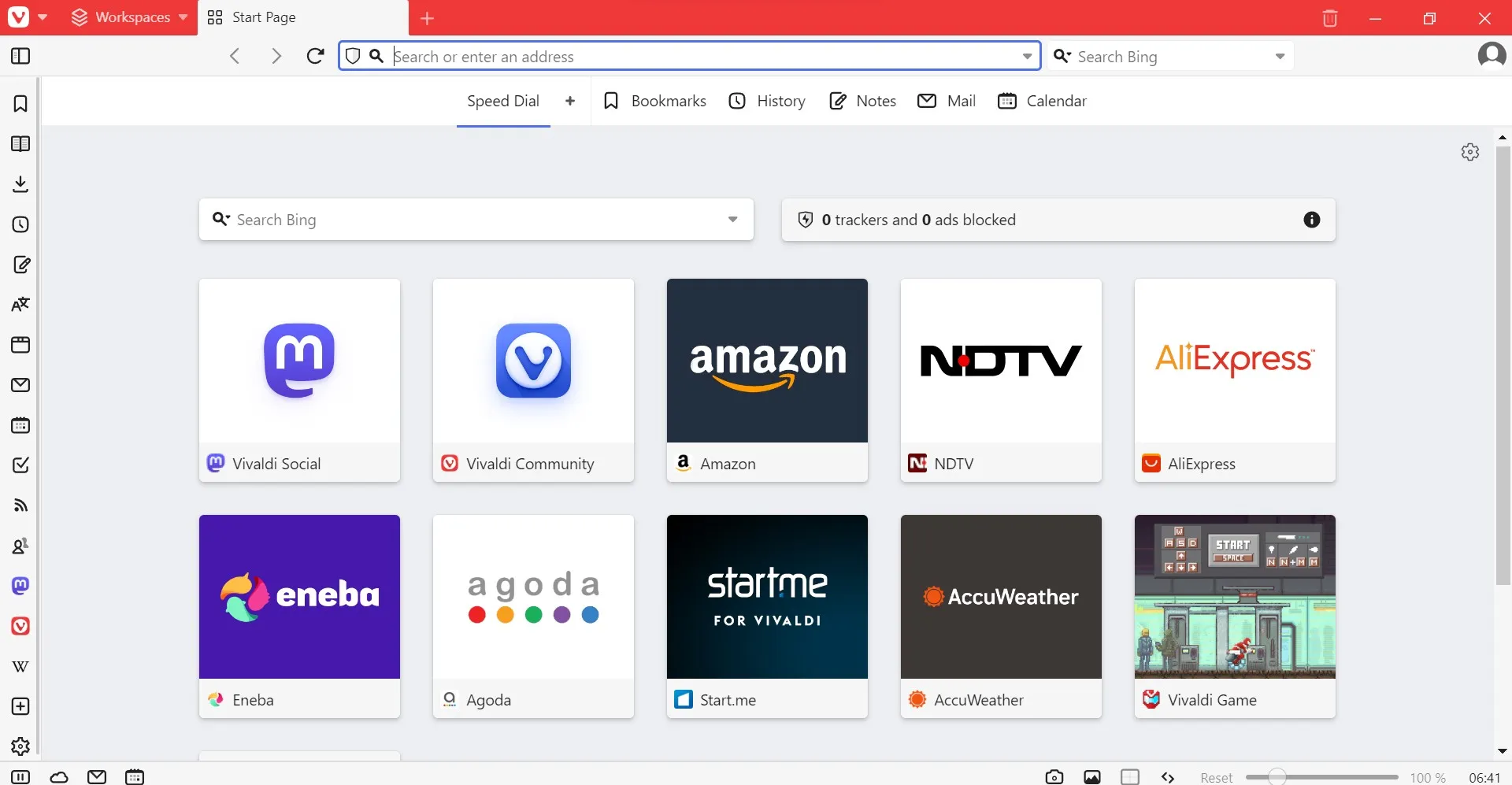
Task: Capture a page screenshot
Action: [1054, 777]
